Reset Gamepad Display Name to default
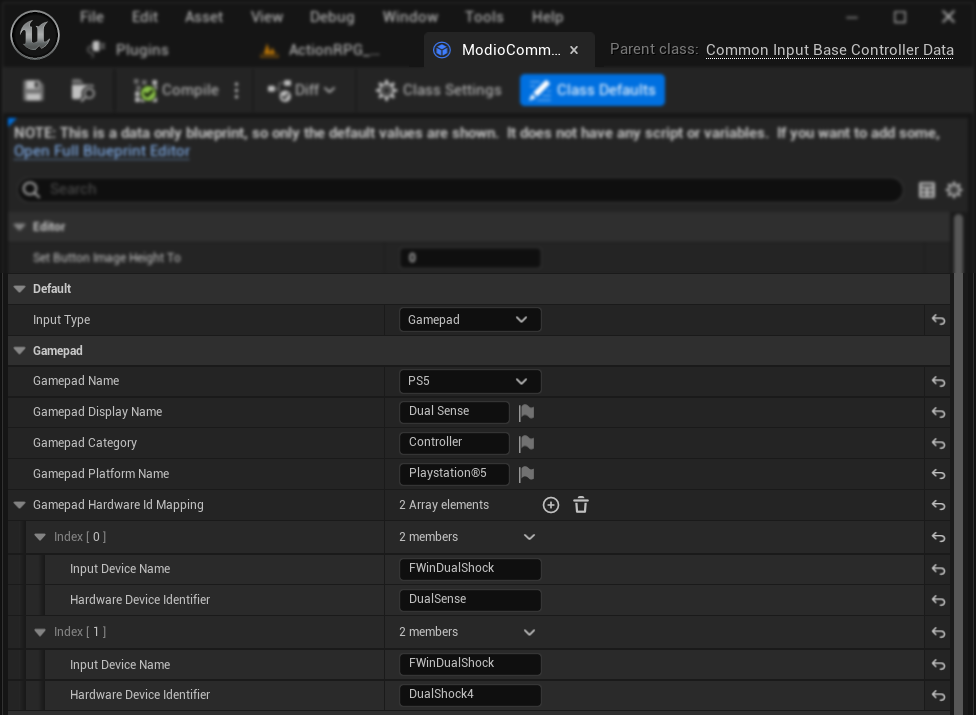This screenshot has height=715, width=976. point(938,413)
